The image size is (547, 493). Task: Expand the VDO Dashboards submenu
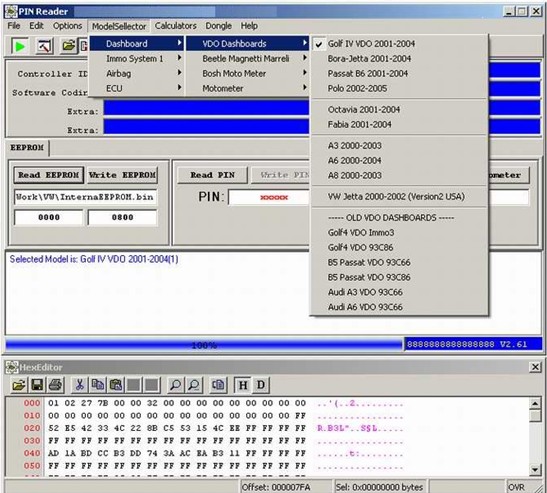pos(247,44)
